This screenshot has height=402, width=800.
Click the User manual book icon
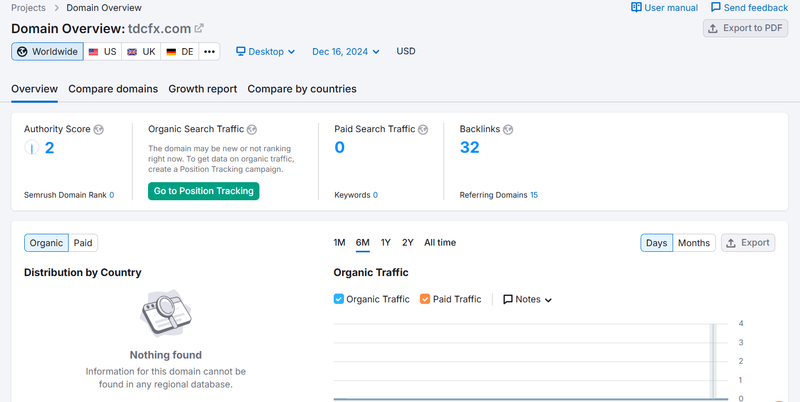[636, 7]
